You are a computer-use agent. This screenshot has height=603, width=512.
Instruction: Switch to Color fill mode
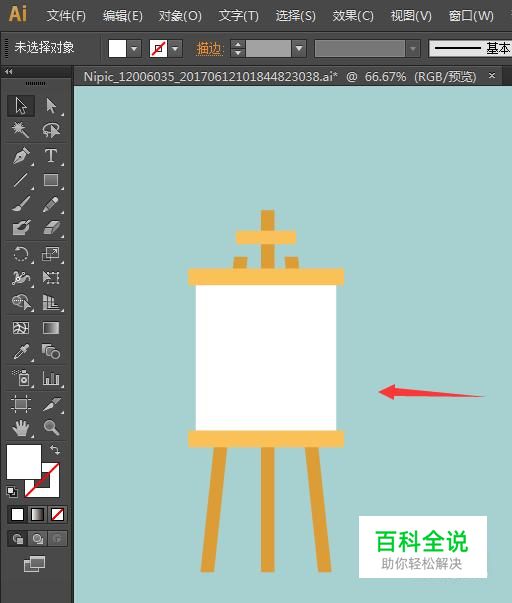point(17,515)
